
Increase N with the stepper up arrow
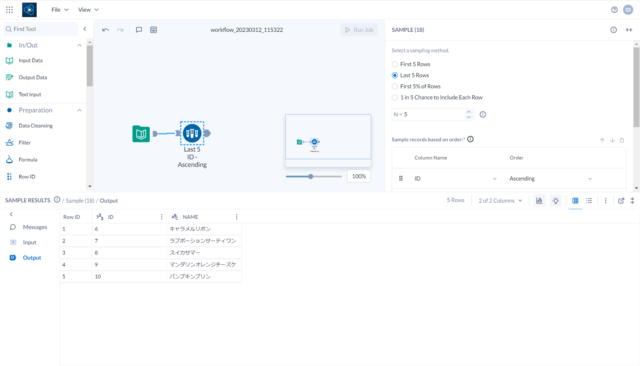pos(469,112)
